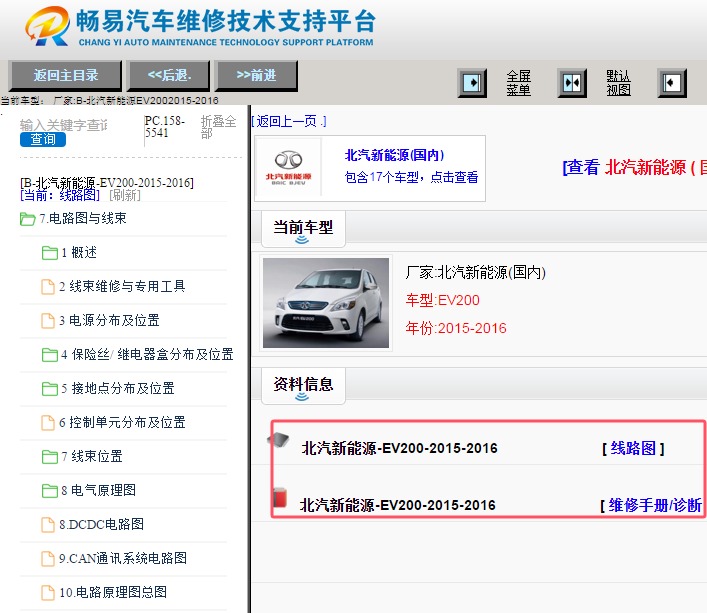Click the 北汽新能源(国内) brand link
Viewport: 707px width, 613px height.
[x=395, y=155]
